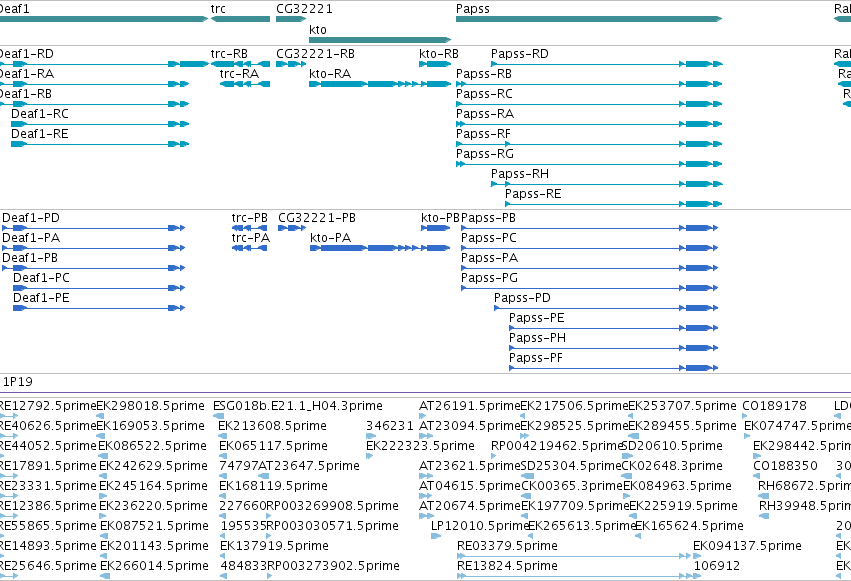Viewport: 851px width, 581px height.
Task: Select the Papss-RG transcript
Action: (x=589, y=164)
